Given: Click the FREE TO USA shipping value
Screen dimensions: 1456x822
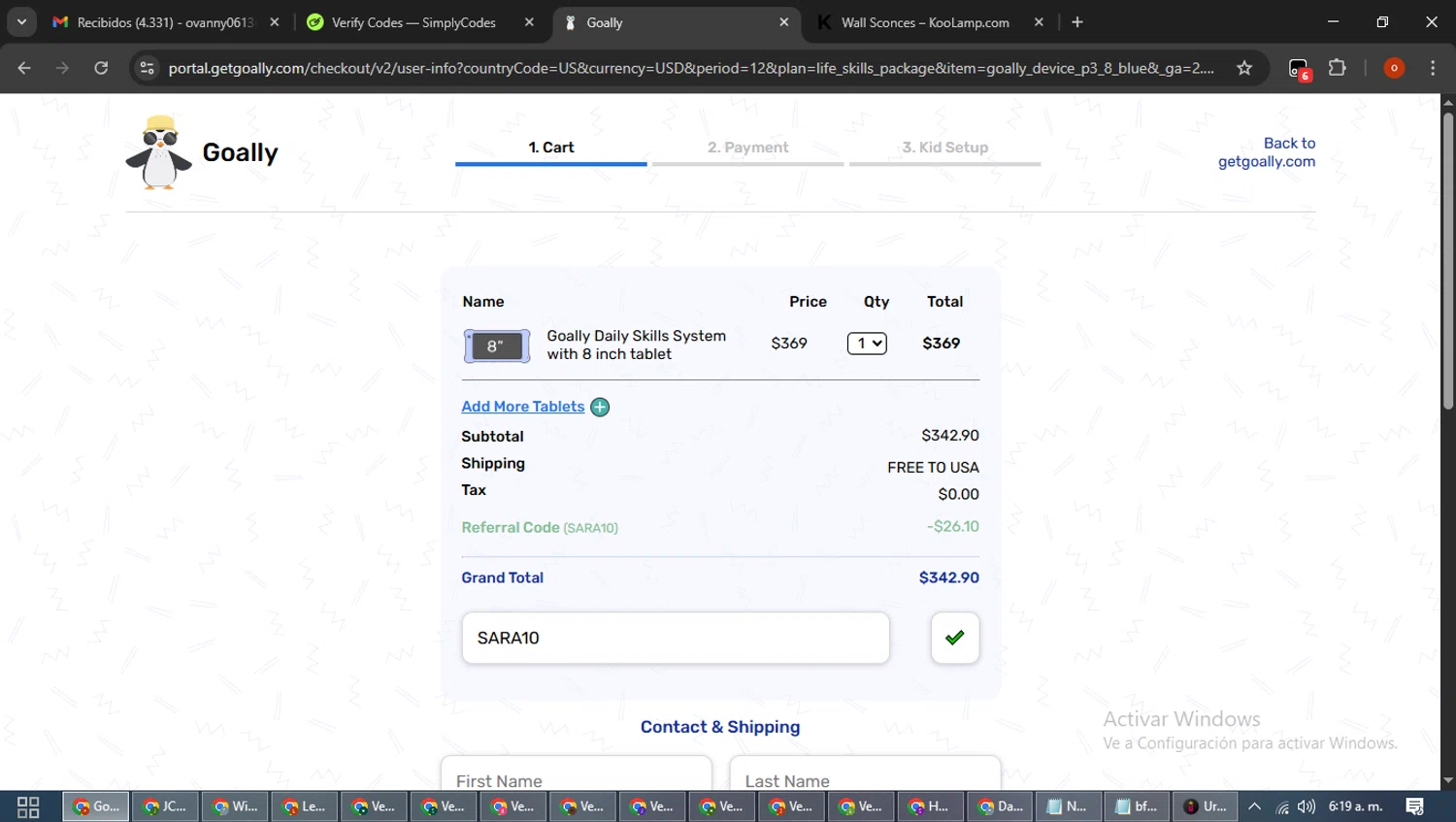Looking at the screenshot, I should click(x=933, y=468).
